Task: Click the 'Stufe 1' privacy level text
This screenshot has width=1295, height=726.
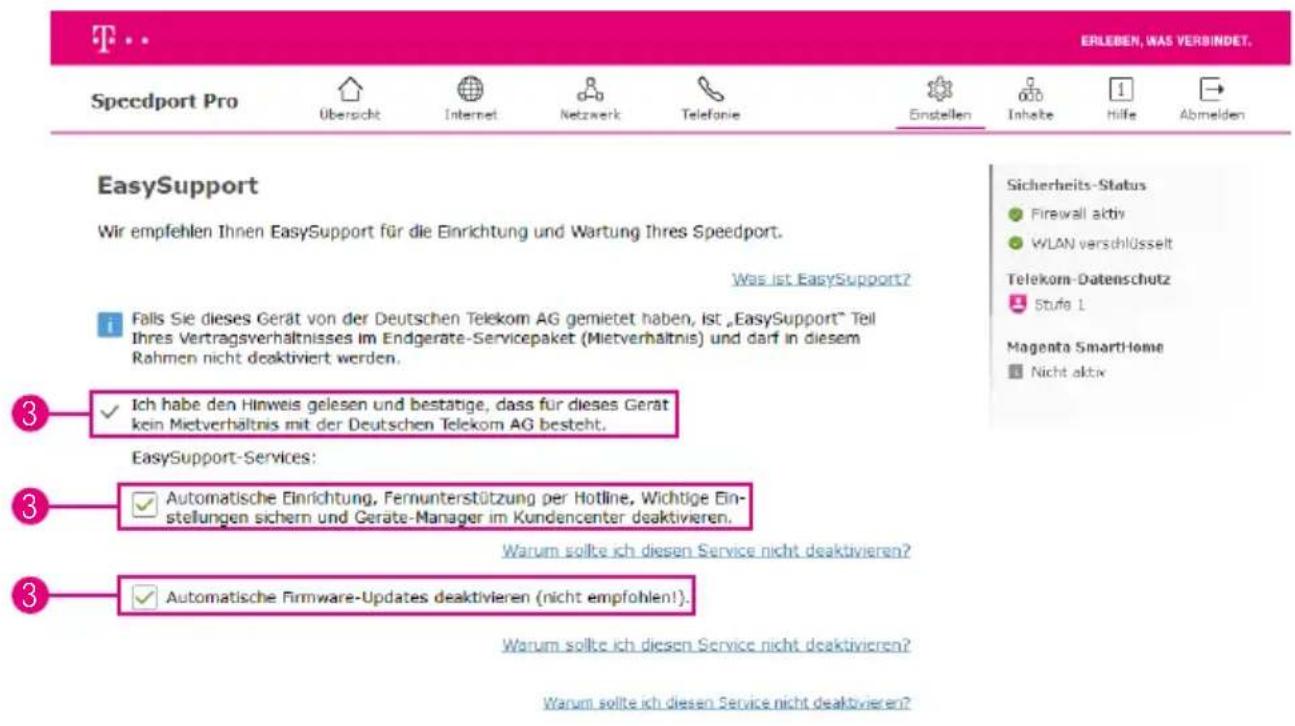Action: click(x=1058, y=303)
